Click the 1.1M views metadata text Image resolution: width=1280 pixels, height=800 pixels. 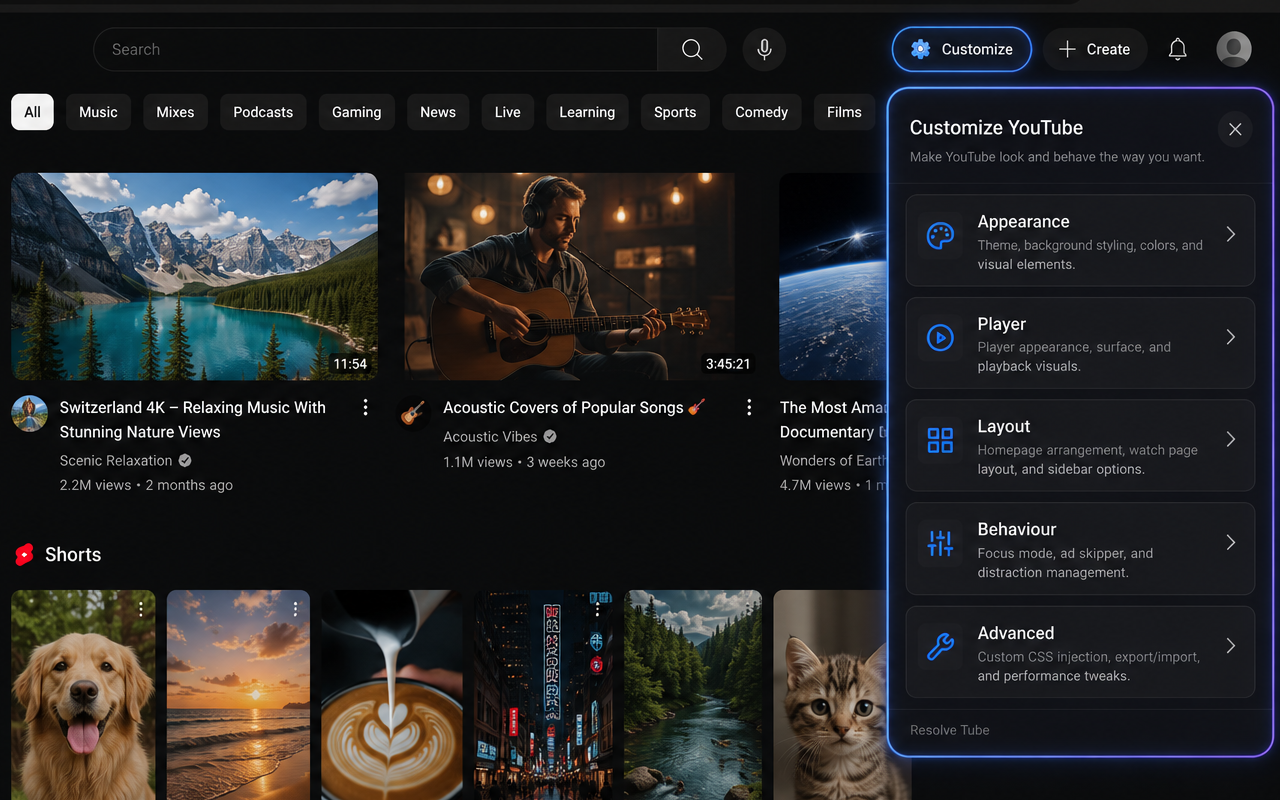[478, 462]
